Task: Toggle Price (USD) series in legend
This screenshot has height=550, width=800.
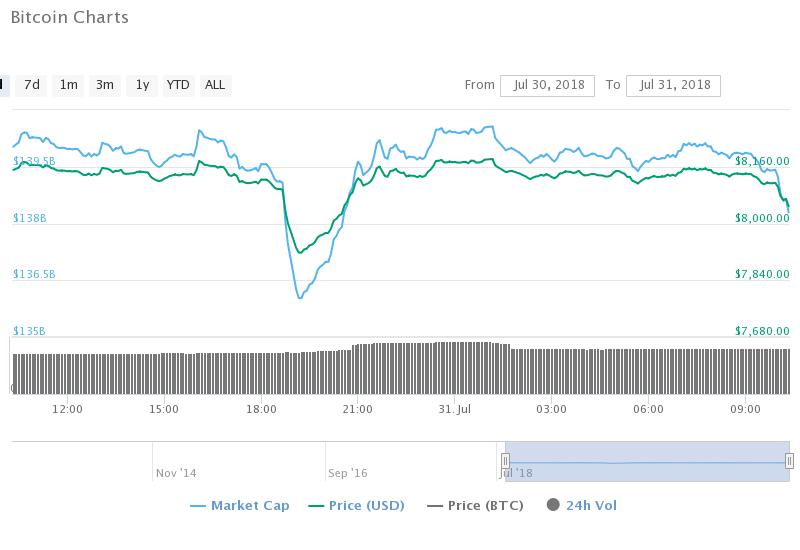Action: 357,506
